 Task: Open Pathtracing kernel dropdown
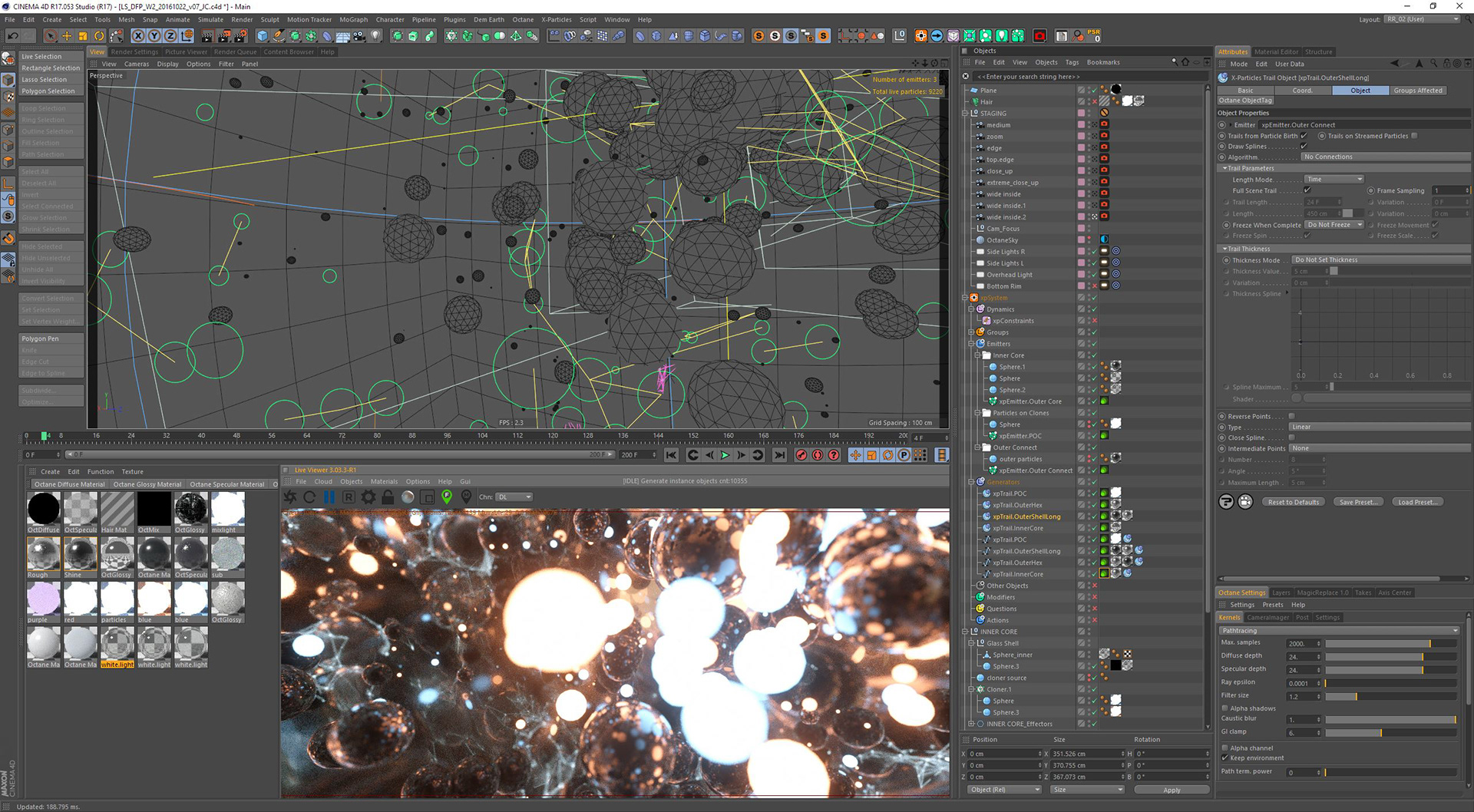(x=1339, y=631)
